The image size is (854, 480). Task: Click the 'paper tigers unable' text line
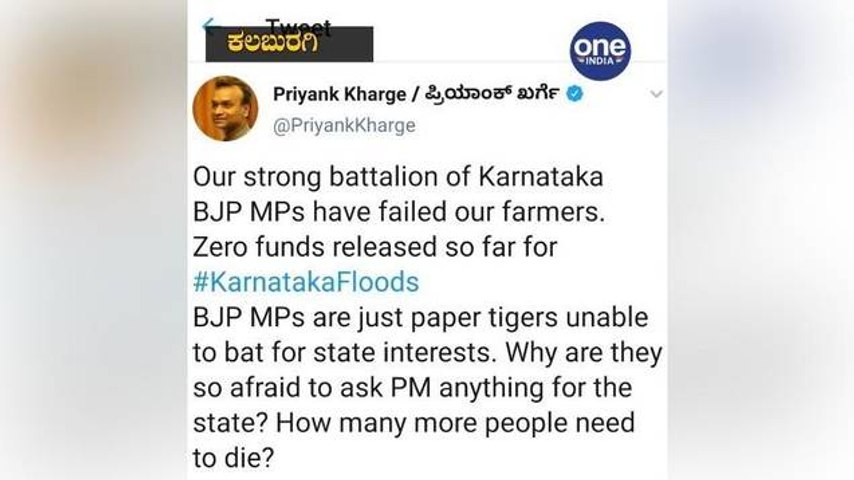coord(420,318)
